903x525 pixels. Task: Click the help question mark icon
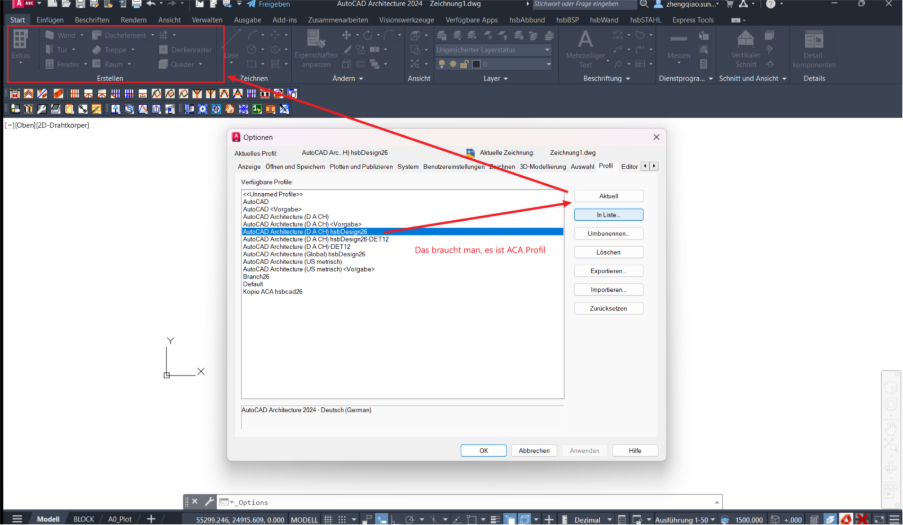click(771, 4)
